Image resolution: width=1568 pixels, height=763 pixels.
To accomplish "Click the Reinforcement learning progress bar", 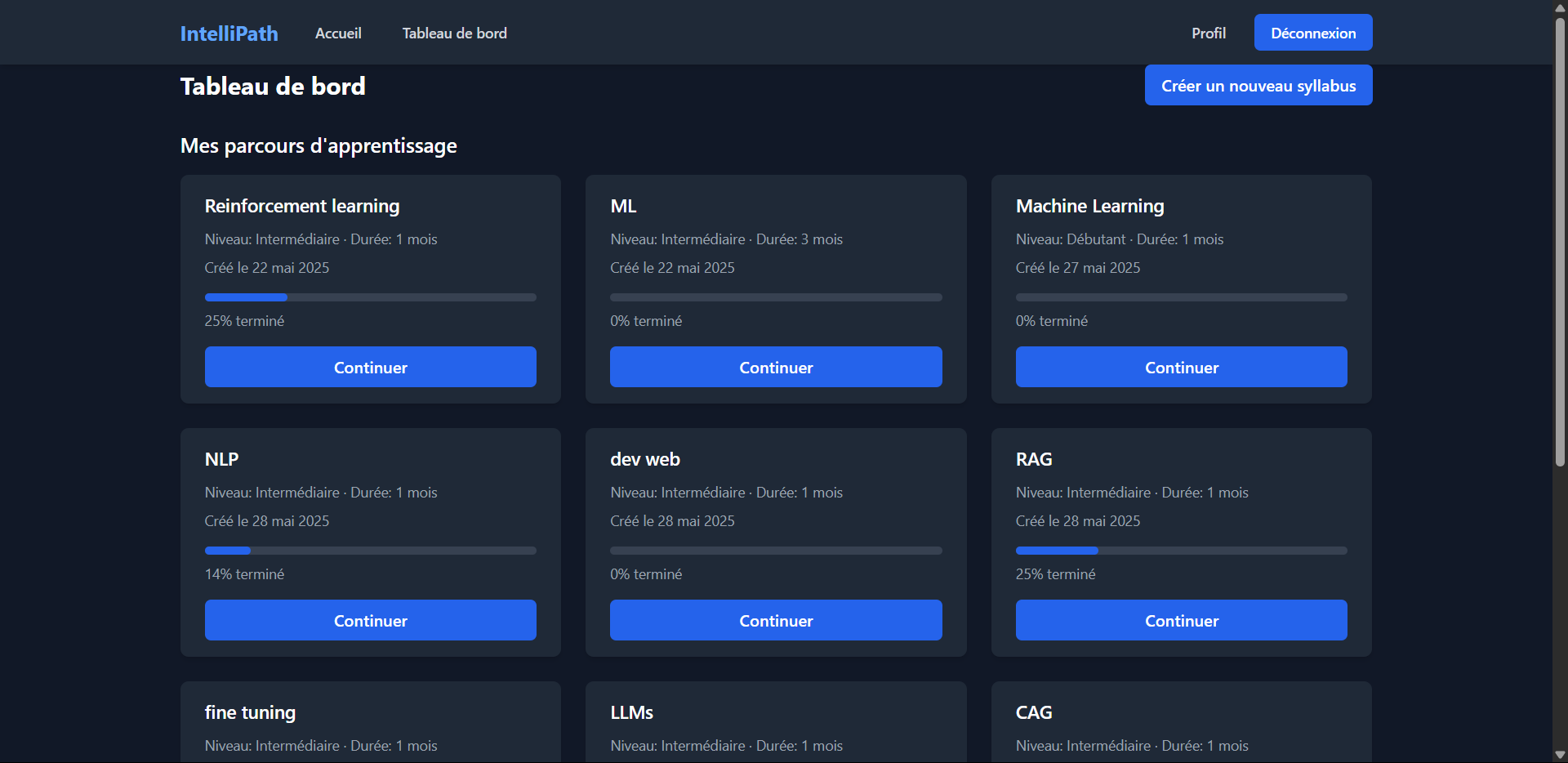I will click(x=370, y=297).
